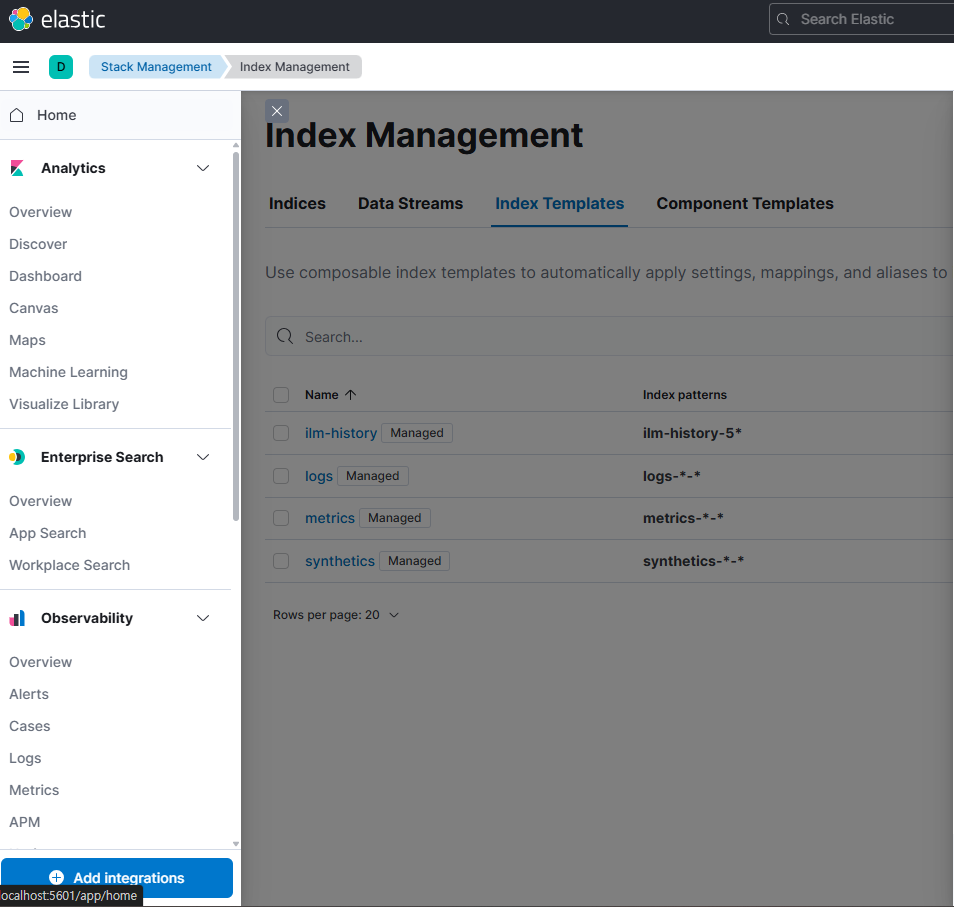The width and height of the screenshot is (954, 907).
Task: Open Alerts under Observability
Action: tap(29, 694)
